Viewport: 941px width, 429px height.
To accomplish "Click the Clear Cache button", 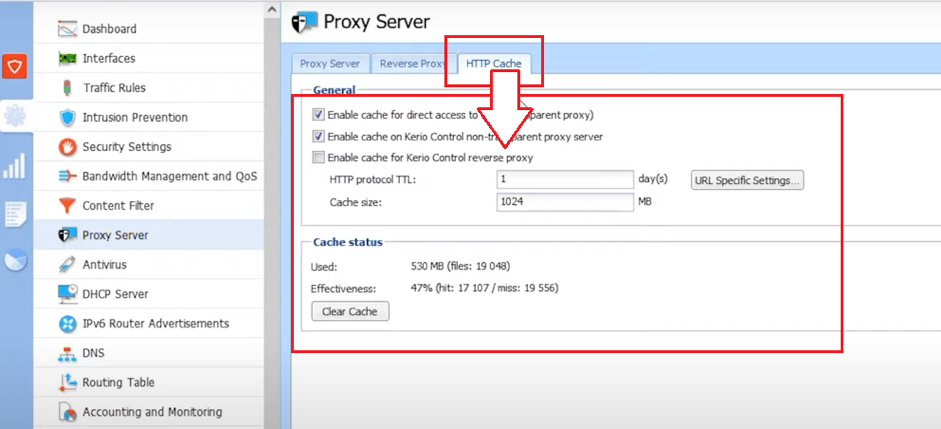I will point(350,311).
